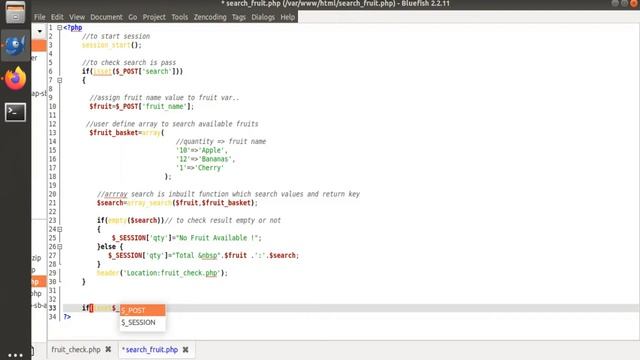Collapse code fold at line 7

click(60, 80)
